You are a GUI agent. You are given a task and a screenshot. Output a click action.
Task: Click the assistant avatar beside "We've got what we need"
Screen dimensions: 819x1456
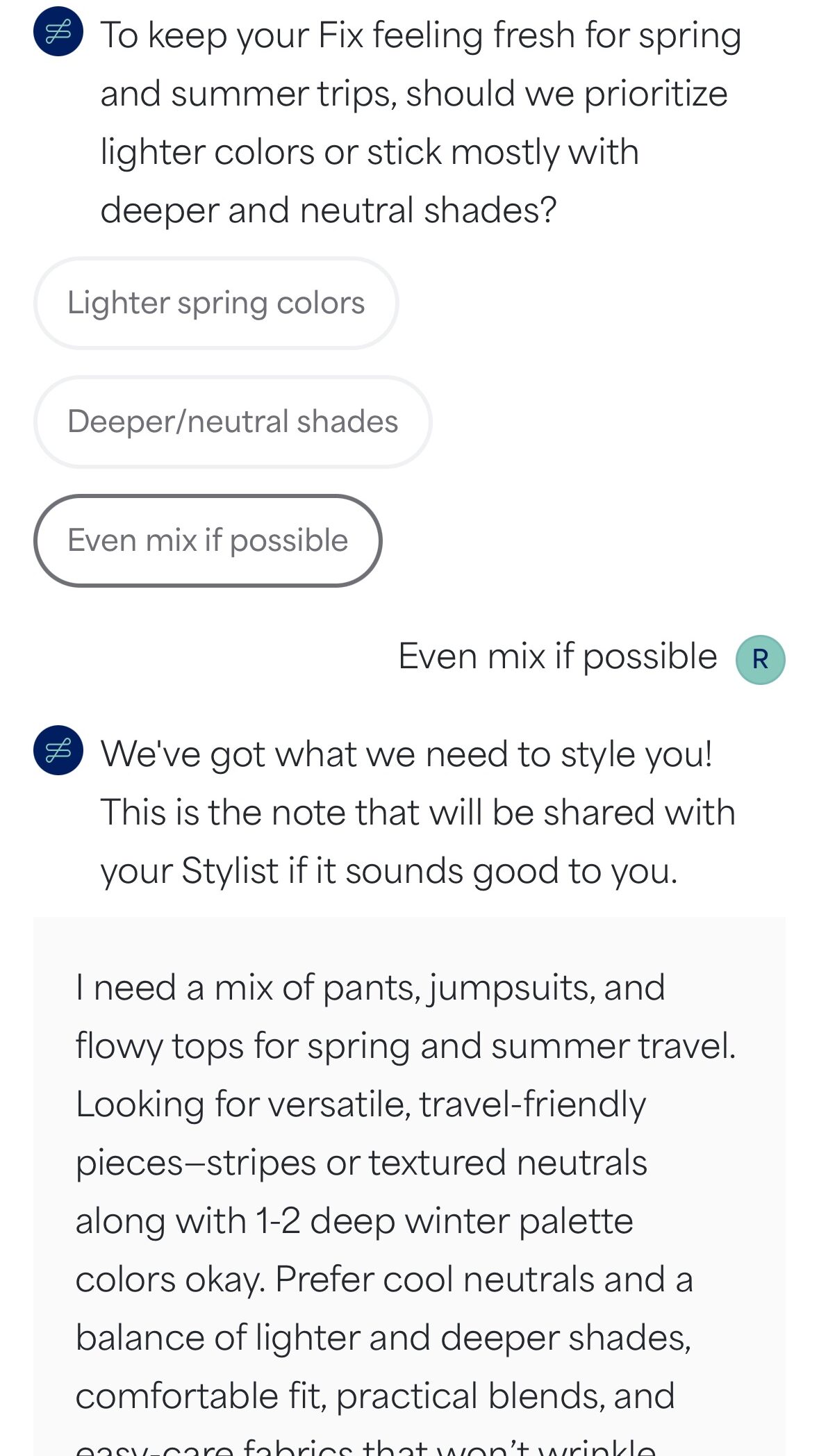(58, 750)
